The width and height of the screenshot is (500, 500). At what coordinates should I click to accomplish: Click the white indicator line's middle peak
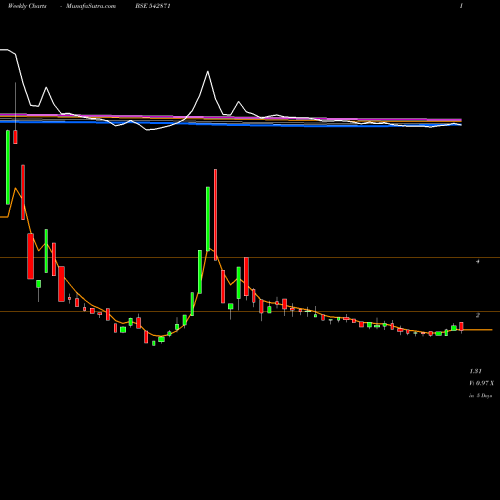point(208,72)
